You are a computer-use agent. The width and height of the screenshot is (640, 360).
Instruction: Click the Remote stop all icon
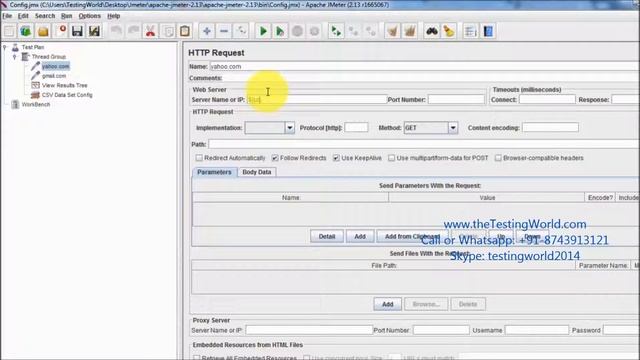[353, 31]
